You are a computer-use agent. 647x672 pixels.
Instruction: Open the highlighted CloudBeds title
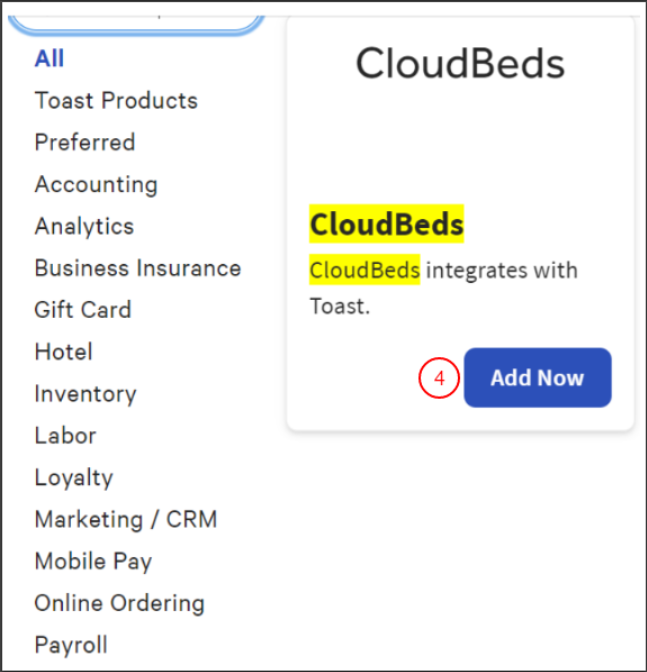(x=386, y=225)
